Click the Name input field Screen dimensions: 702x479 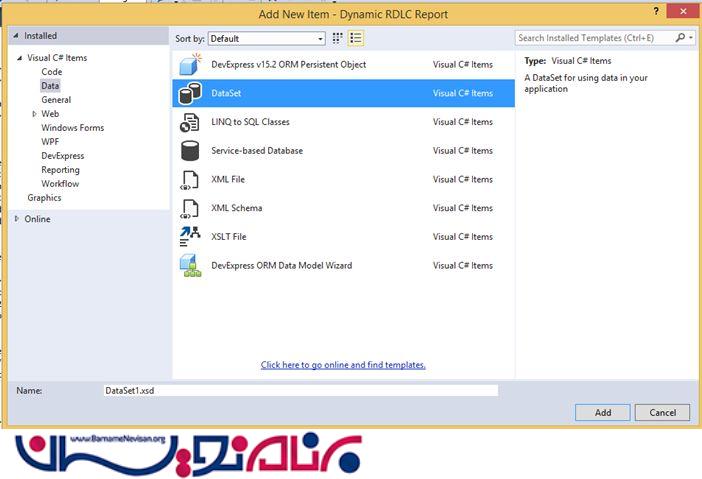pos(300,390)
